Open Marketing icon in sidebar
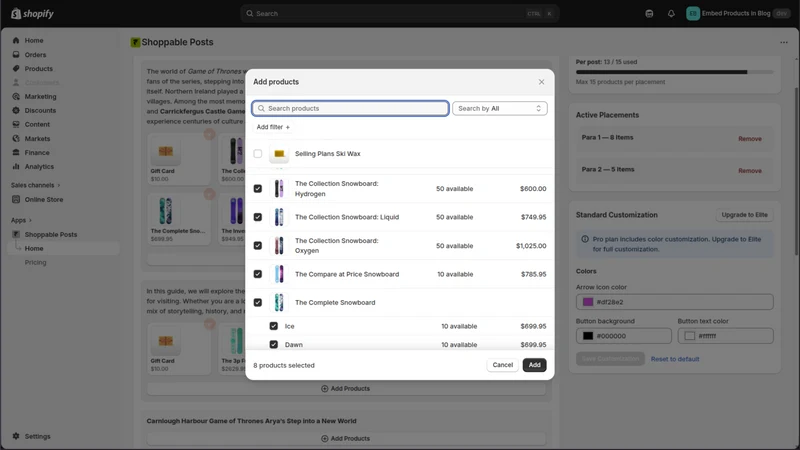This screenshot has width=800, height=450. 16,96
